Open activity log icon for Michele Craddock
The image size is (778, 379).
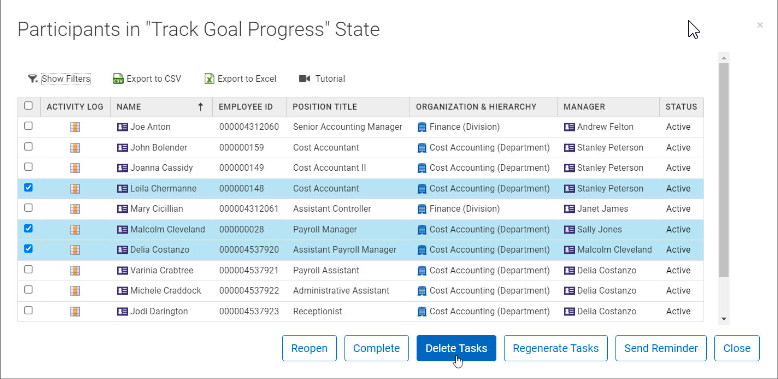tap(75, 291)
